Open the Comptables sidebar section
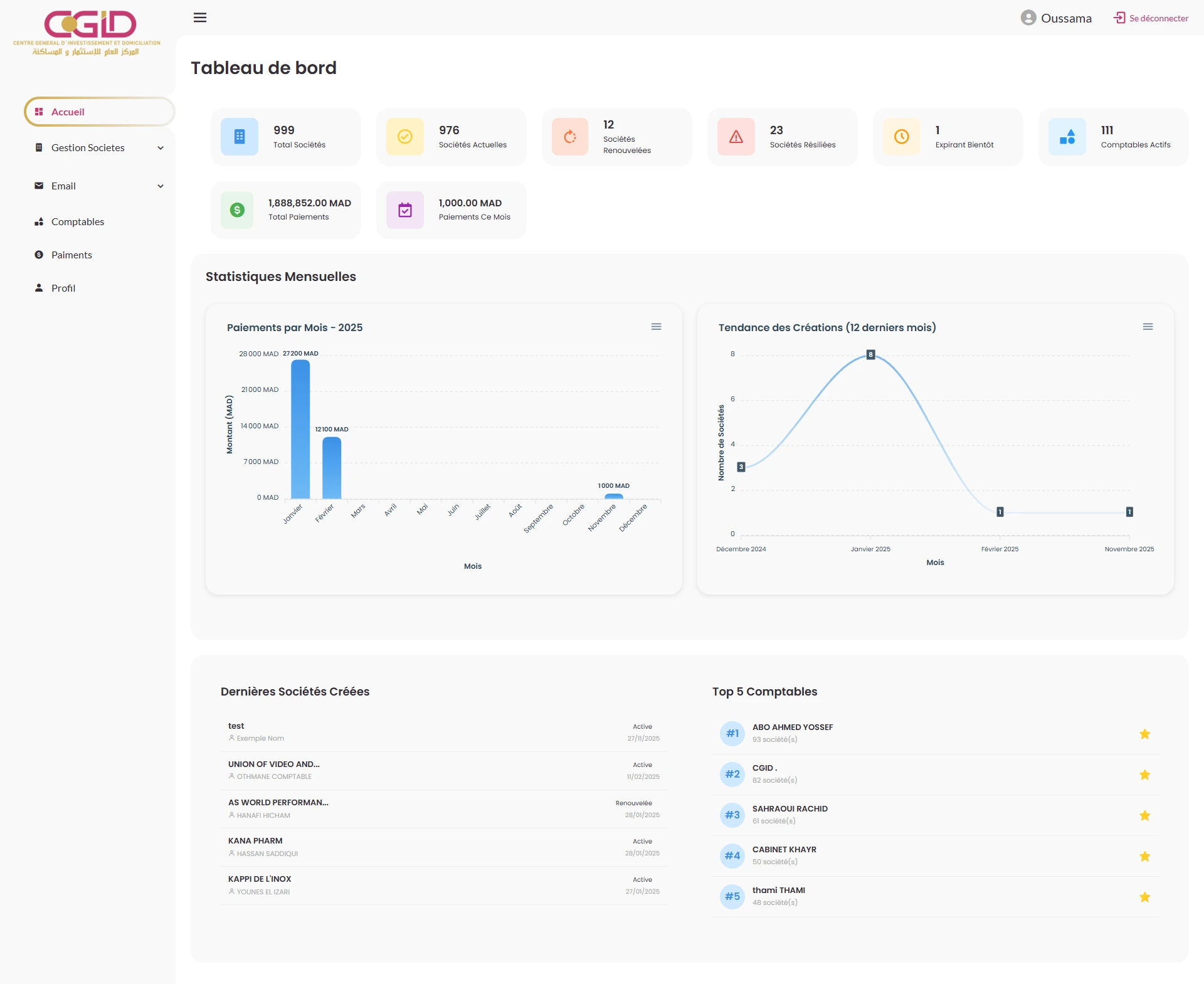This screenshot has width=1204, height=984. coord(77,221)
